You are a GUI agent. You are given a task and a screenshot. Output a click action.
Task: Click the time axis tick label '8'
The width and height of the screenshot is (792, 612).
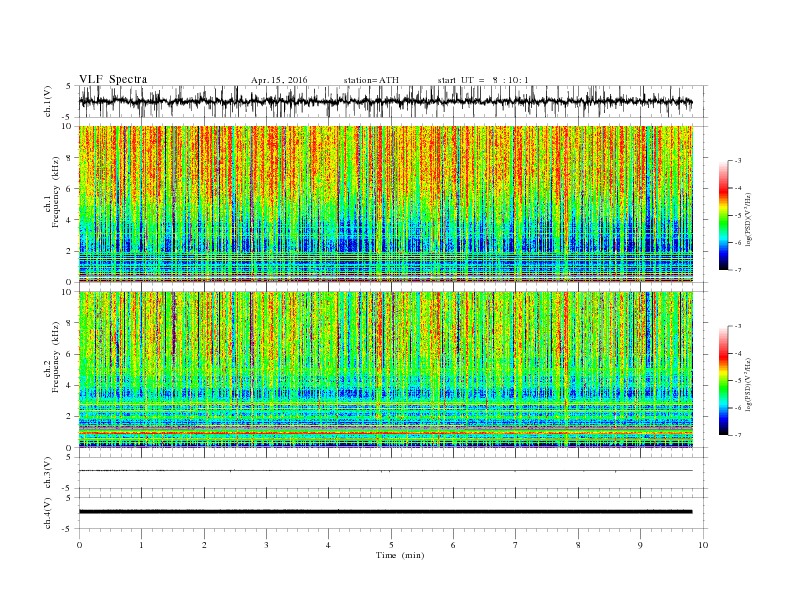(578, 545)
